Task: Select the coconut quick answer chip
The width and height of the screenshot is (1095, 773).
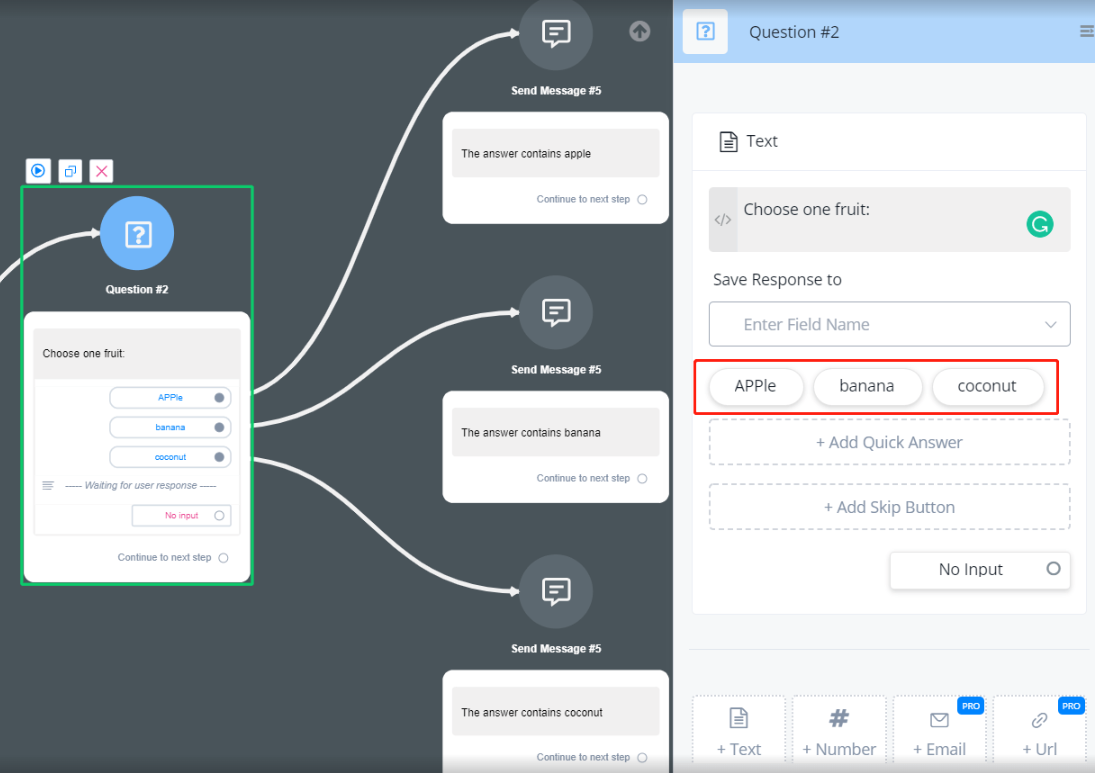Action: tap(987, 386)
